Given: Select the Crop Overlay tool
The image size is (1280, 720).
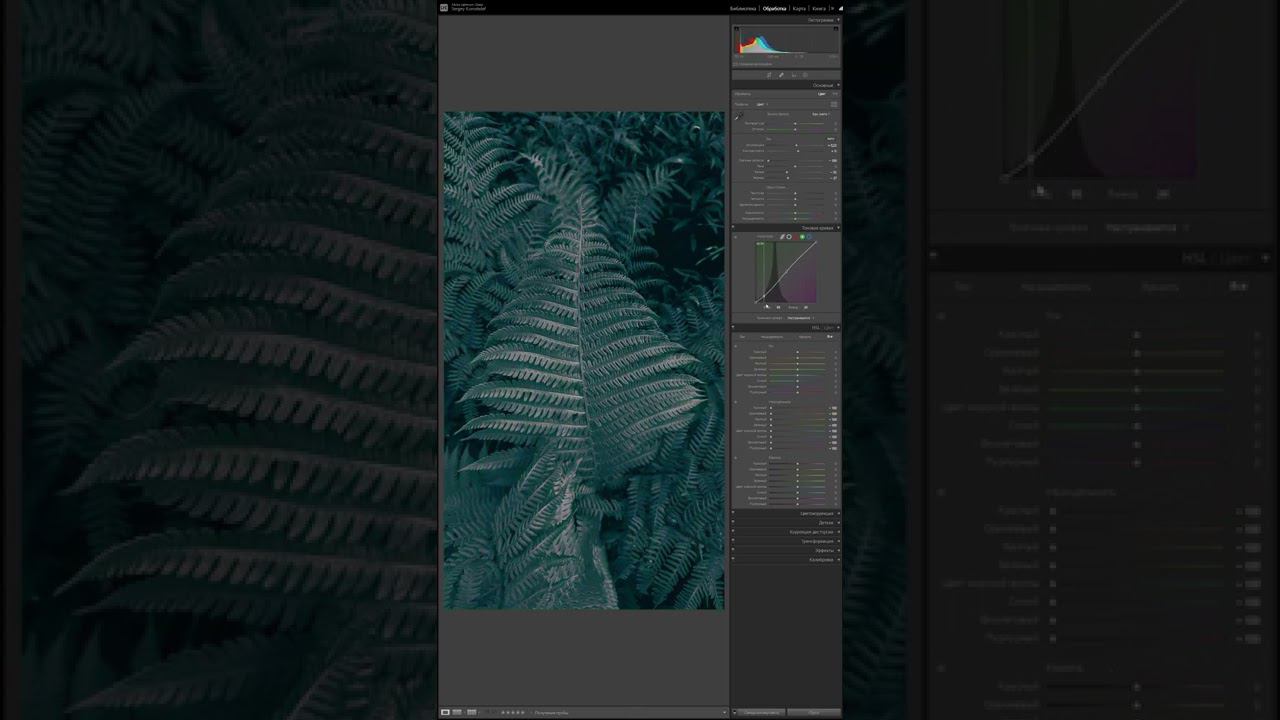Looking at the screenshot, I should pyautogui.click(x=769, y=75).
